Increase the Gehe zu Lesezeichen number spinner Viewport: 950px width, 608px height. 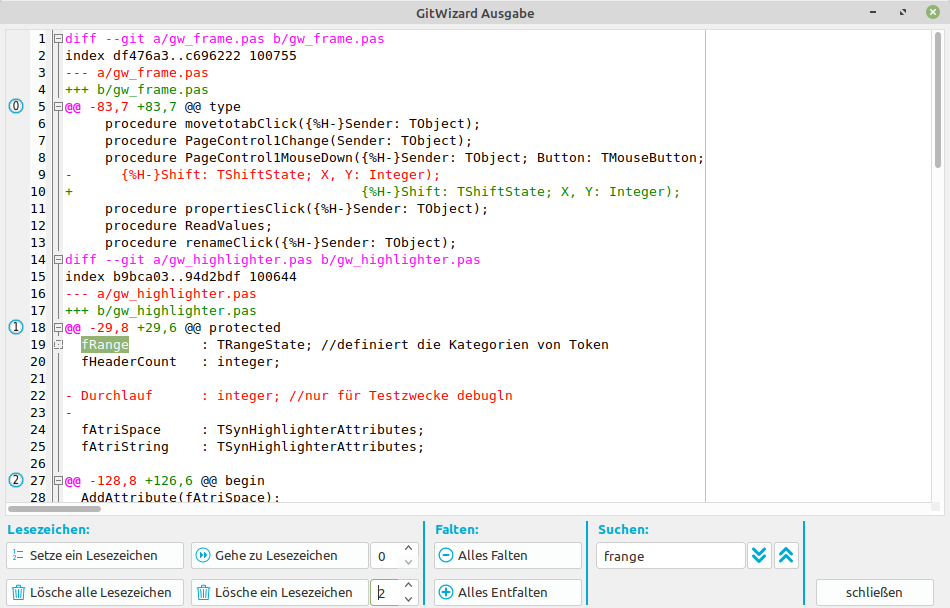(x=408, y=549)
